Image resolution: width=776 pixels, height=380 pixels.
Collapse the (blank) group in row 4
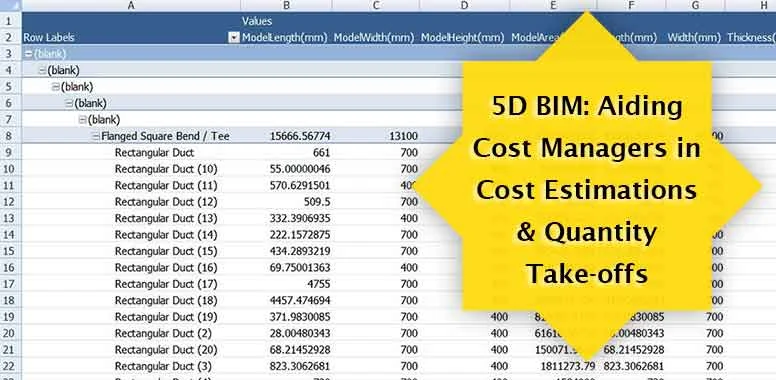click(x=43, y=70)
